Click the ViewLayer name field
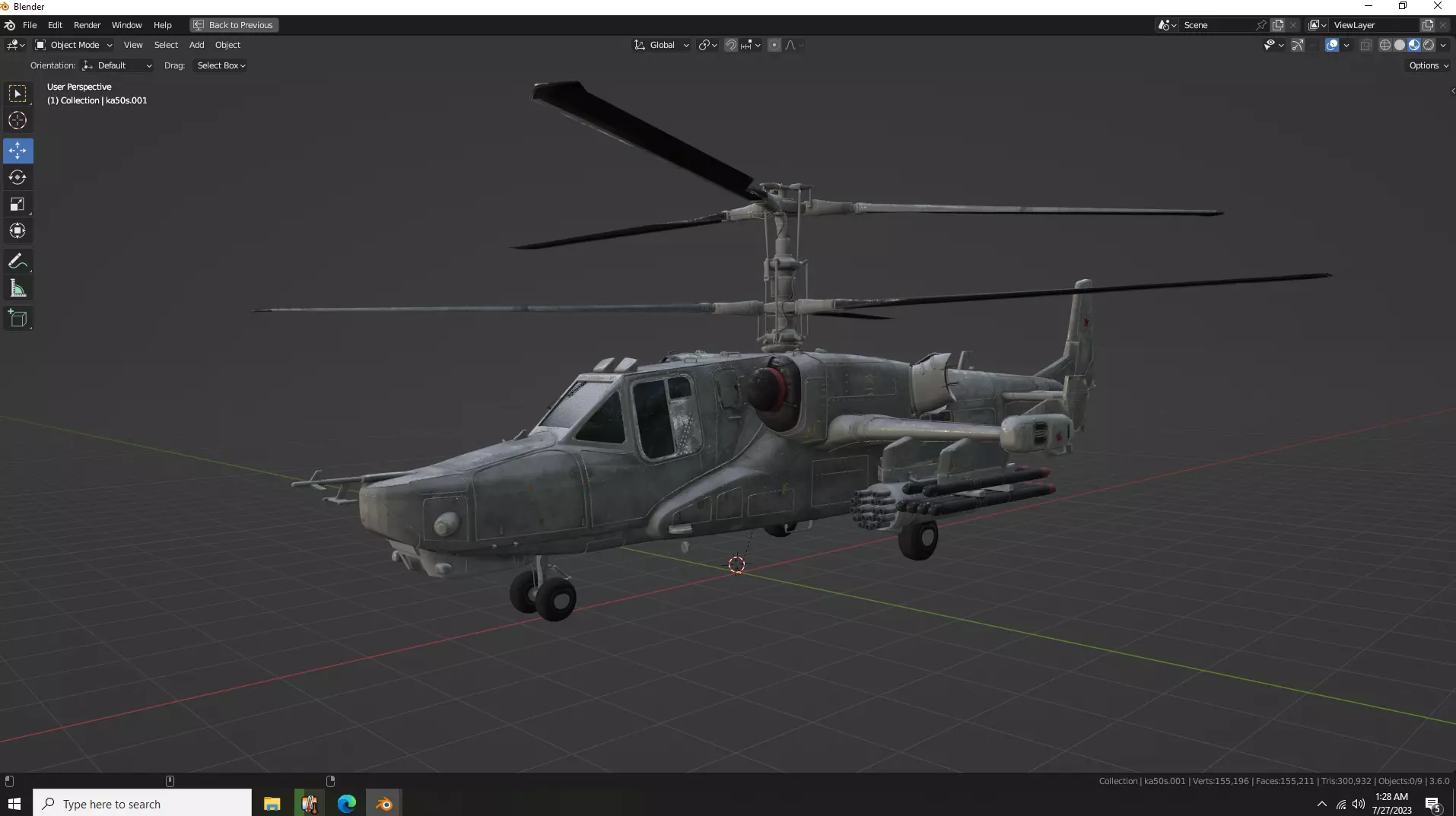The width and height of the screenshot is (1456, 816). point(1375,25)
